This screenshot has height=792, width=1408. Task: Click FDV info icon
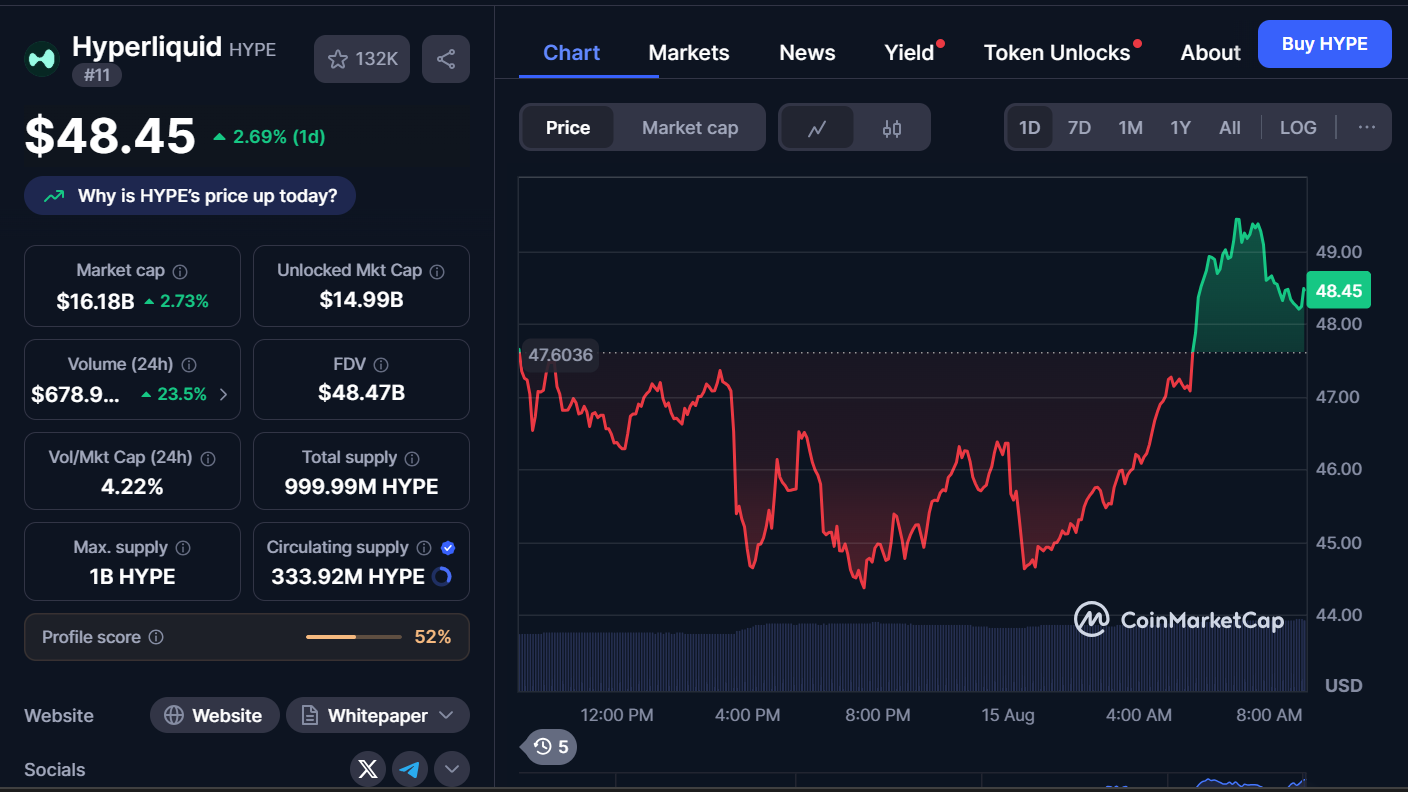click(381, 365)
